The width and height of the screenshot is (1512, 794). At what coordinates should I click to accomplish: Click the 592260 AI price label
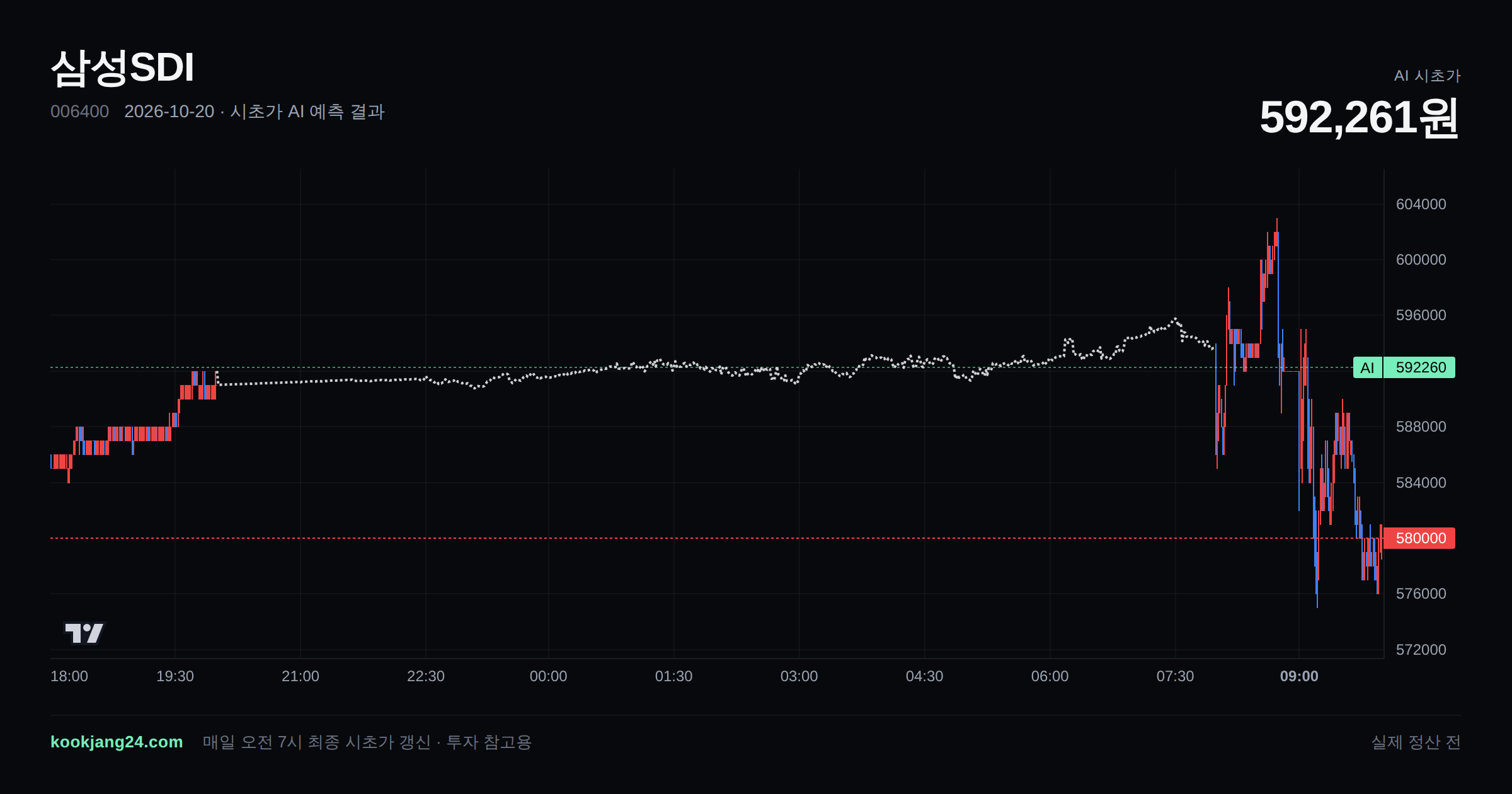[1420, 367]
